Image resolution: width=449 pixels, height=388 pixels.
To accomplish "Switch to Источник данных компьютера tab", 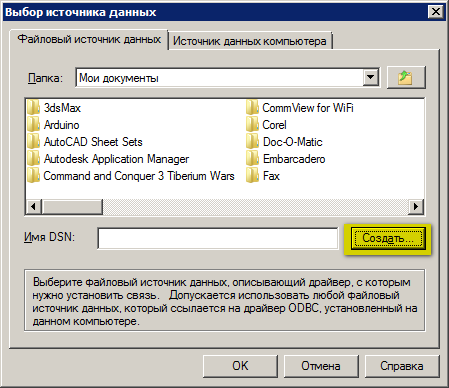I will click(250, 41).
